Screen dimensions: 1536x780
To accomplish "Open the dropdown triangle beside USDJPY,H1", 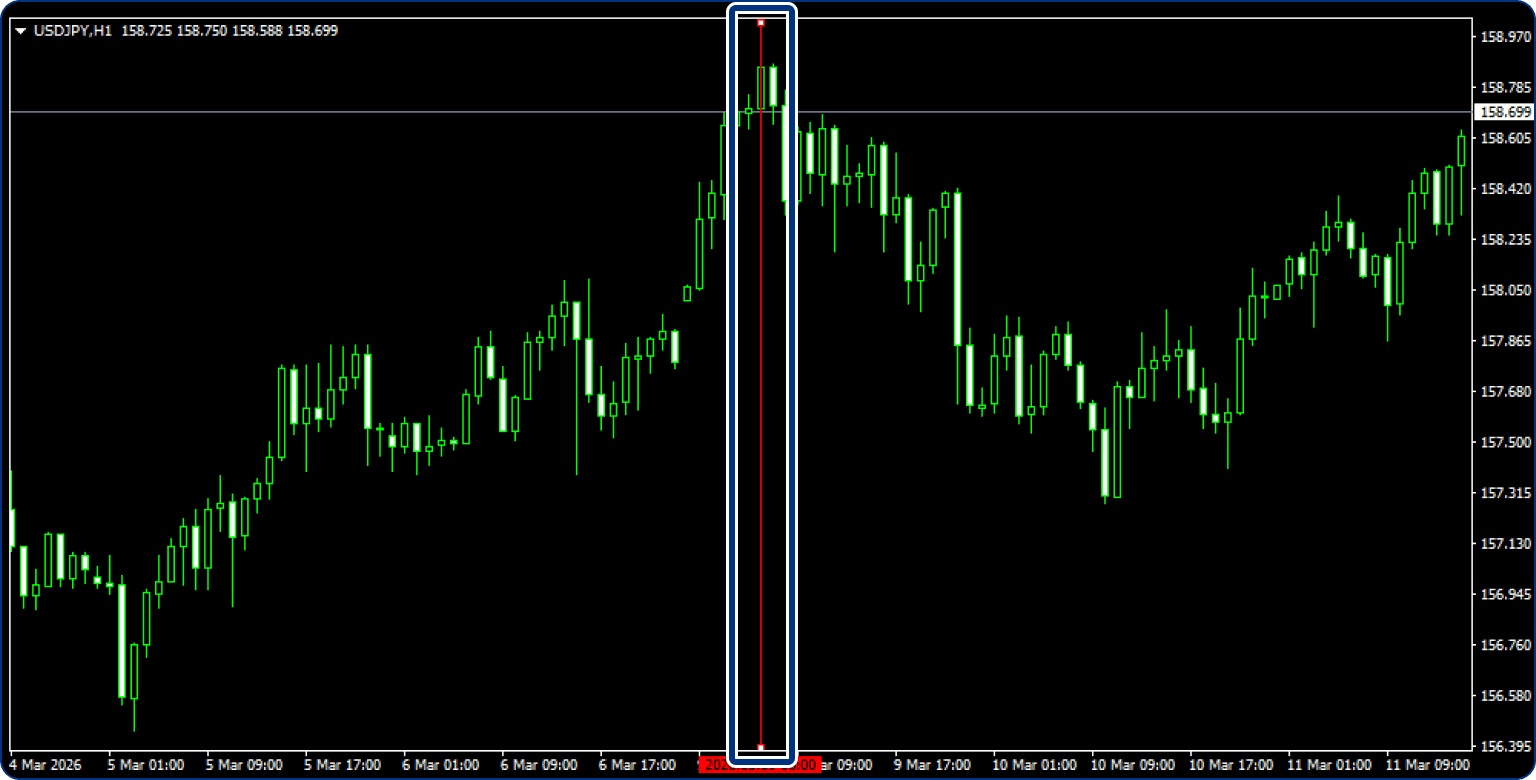I will 20,31.
